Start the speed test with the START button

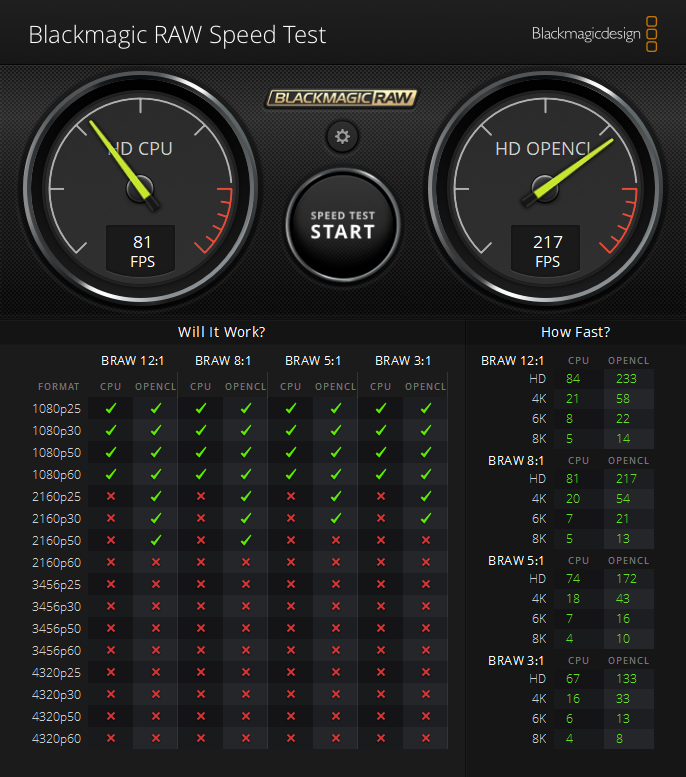click(343, 225)
